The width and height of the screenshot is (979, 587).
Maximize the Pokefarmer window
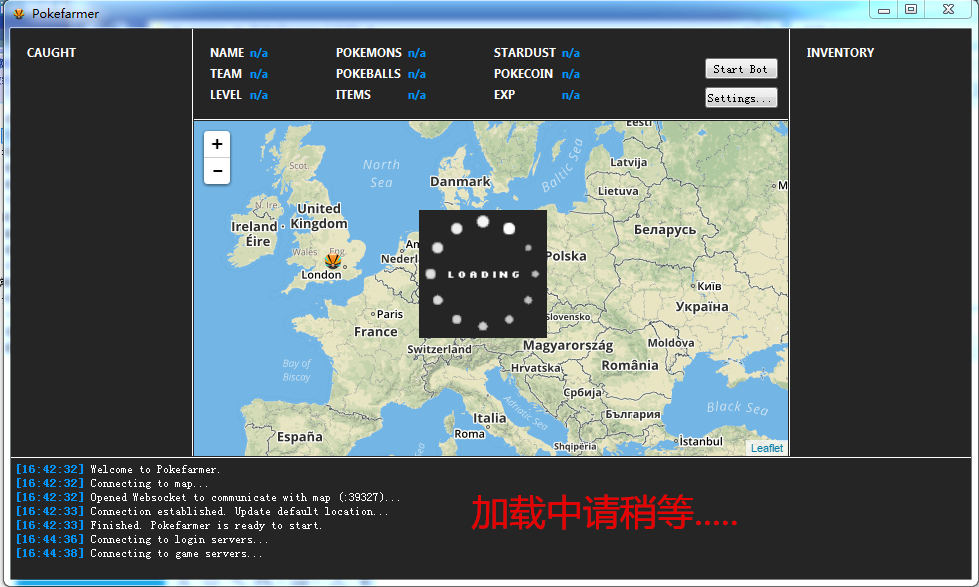[911, 9]
